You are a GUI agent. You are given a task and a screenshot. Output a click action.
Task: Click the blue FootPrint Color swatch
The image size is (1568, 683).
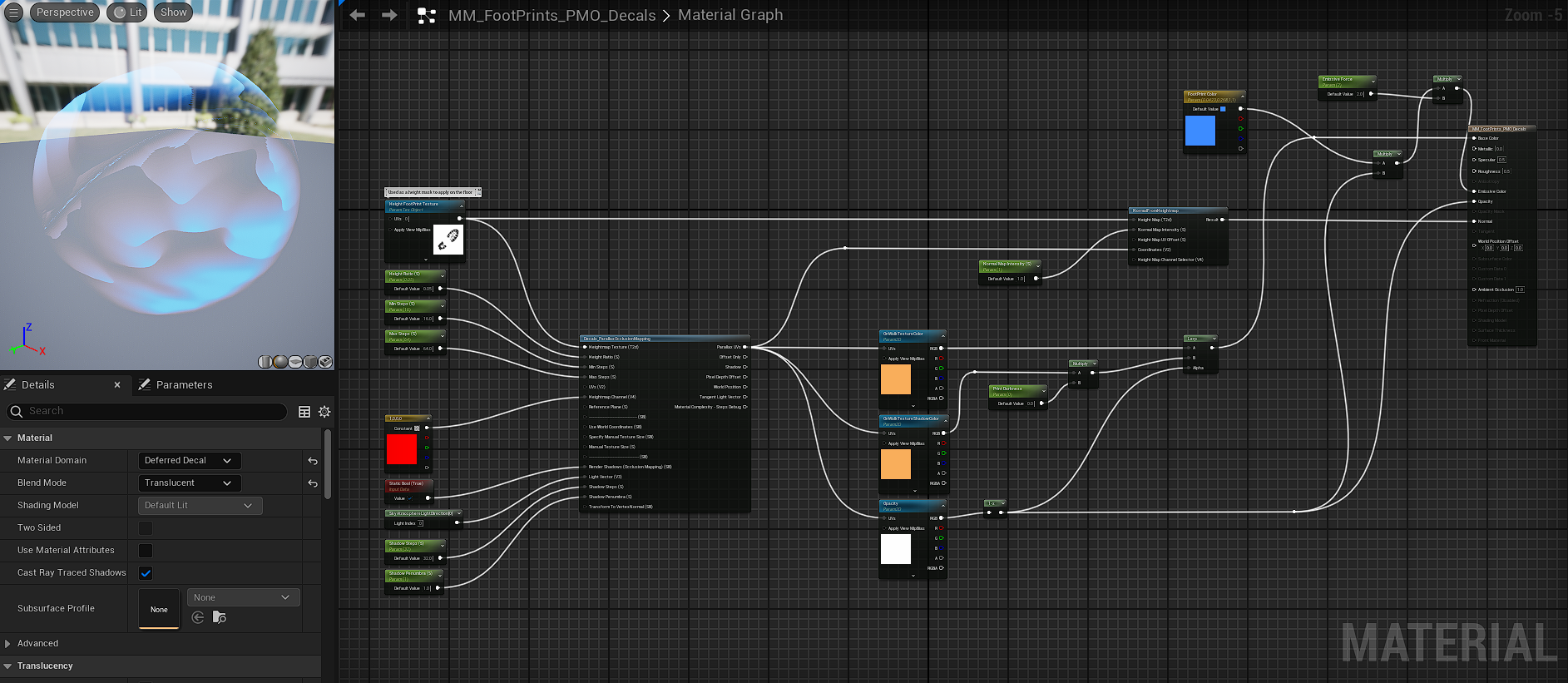pyautogui.click(x=1199, y=131)
